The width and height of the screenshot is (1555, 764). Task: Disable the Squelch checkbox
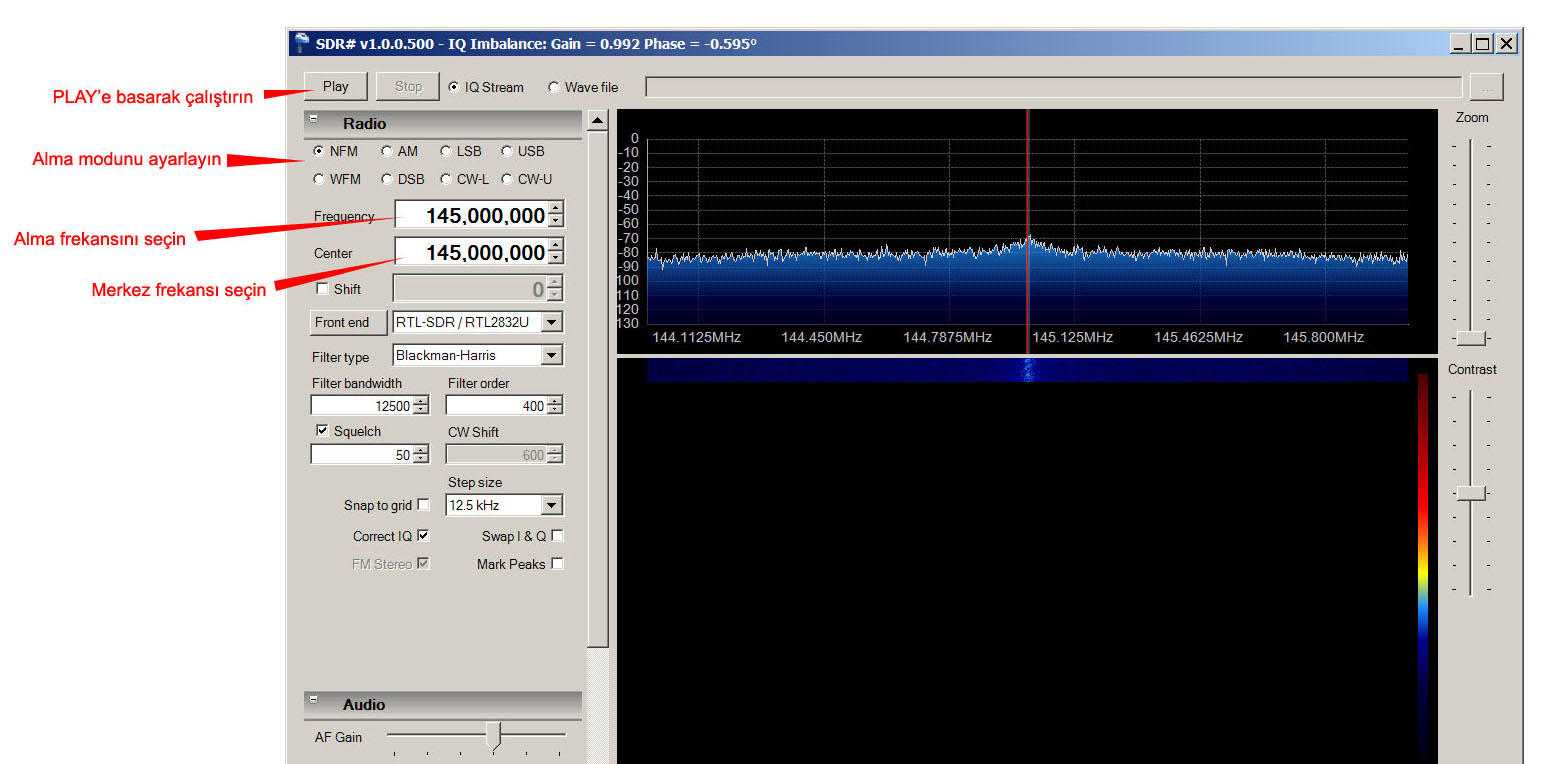point(322,431)
